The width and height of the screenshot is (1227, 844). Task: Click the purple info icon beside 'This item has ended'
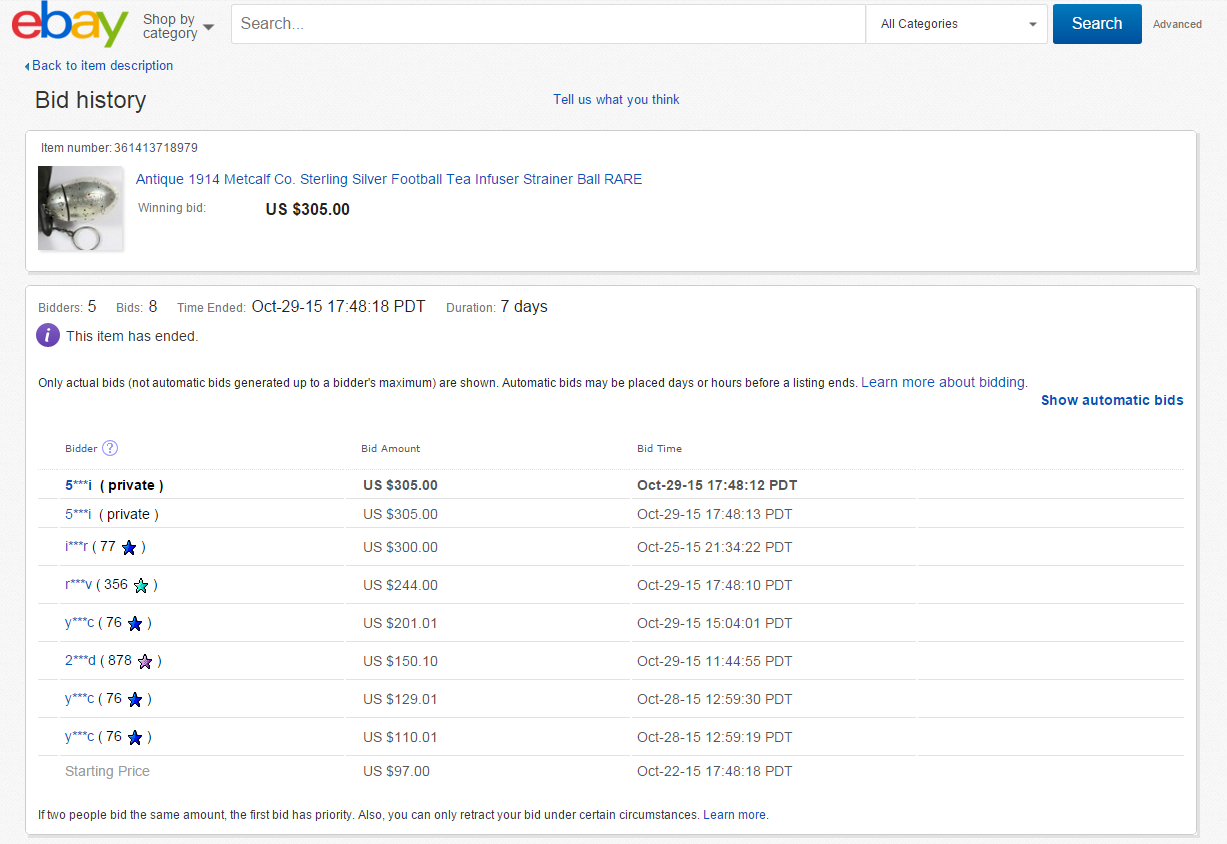(x=48, y=336)
